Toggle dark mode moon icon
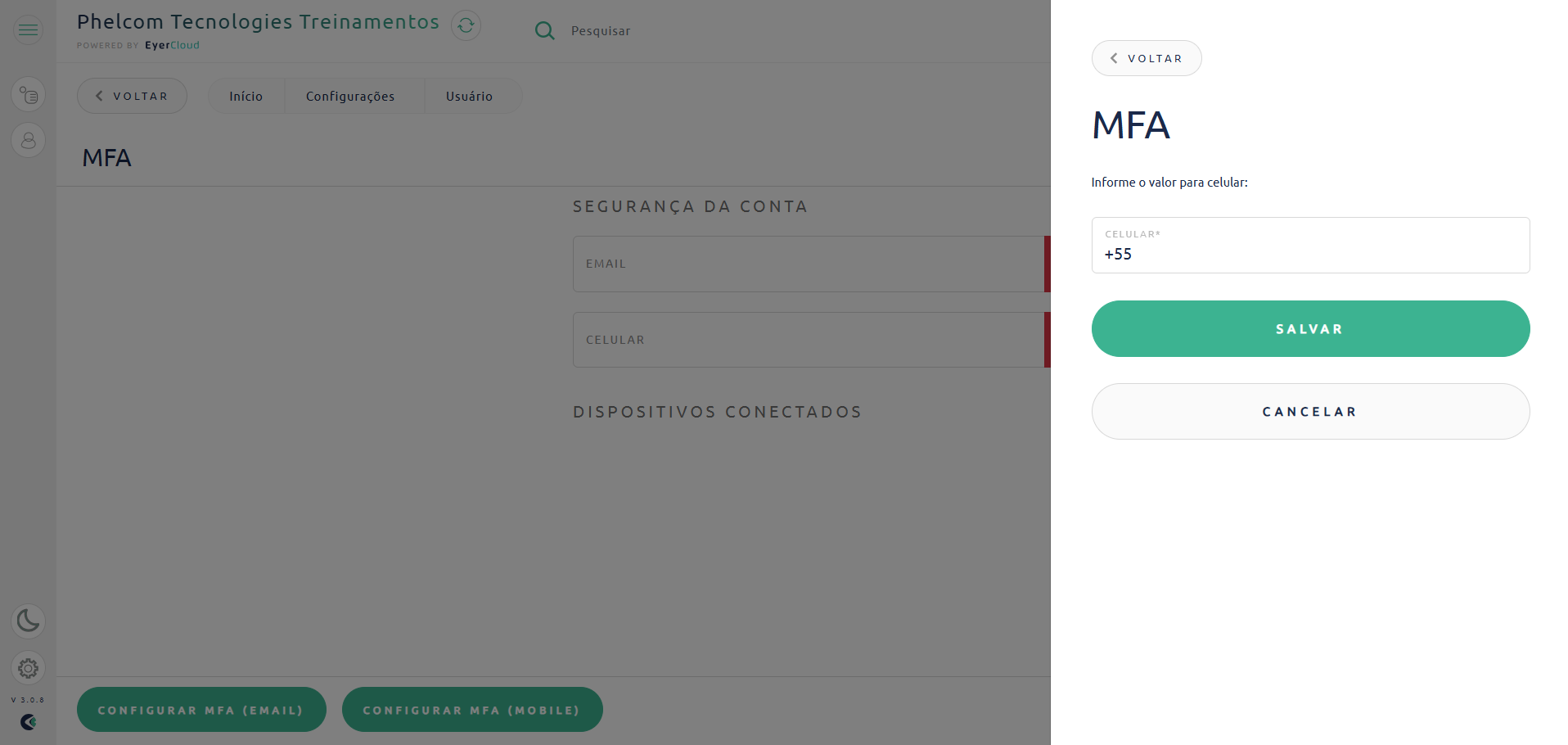This screenshot has height=745, width=1568. click(28, 621)
